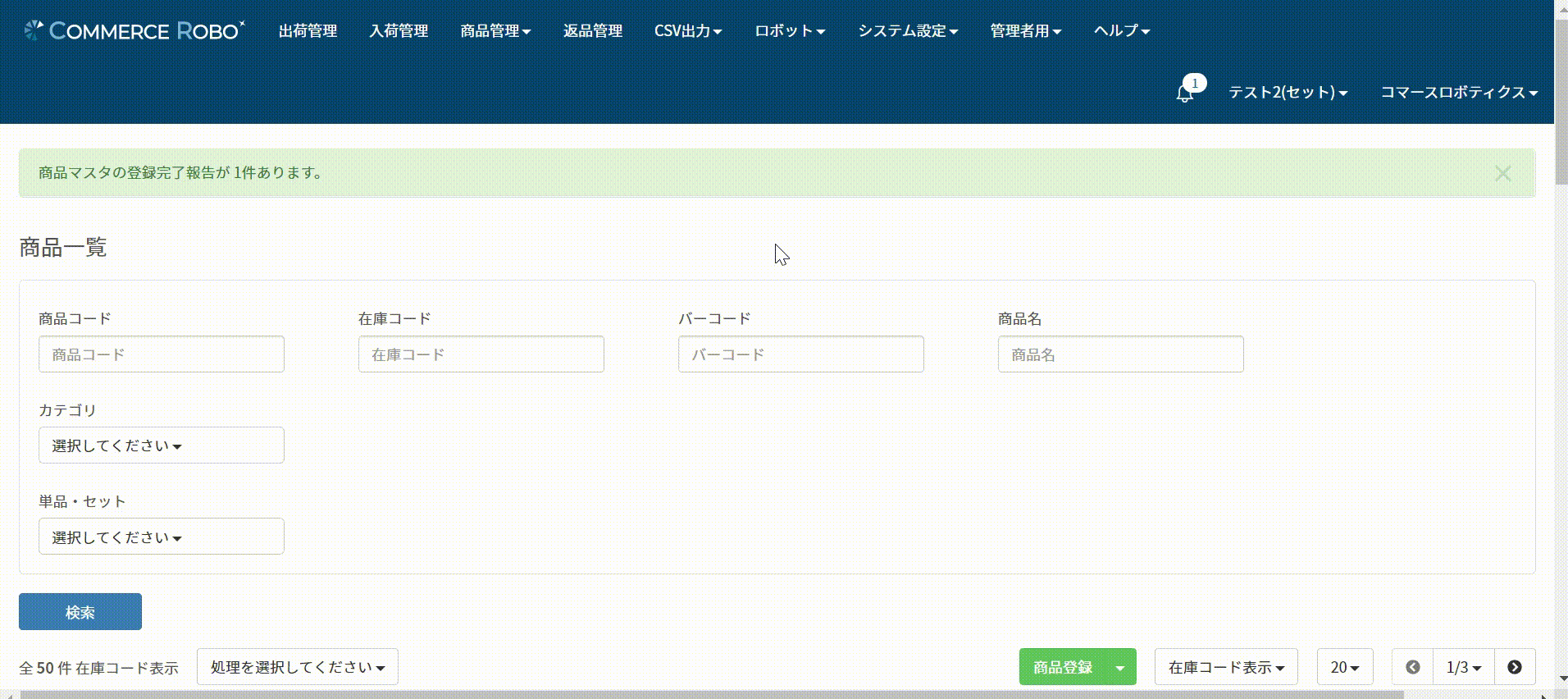
Task: Open the カテゴリ select dropdown
Action: click(162, 445)
